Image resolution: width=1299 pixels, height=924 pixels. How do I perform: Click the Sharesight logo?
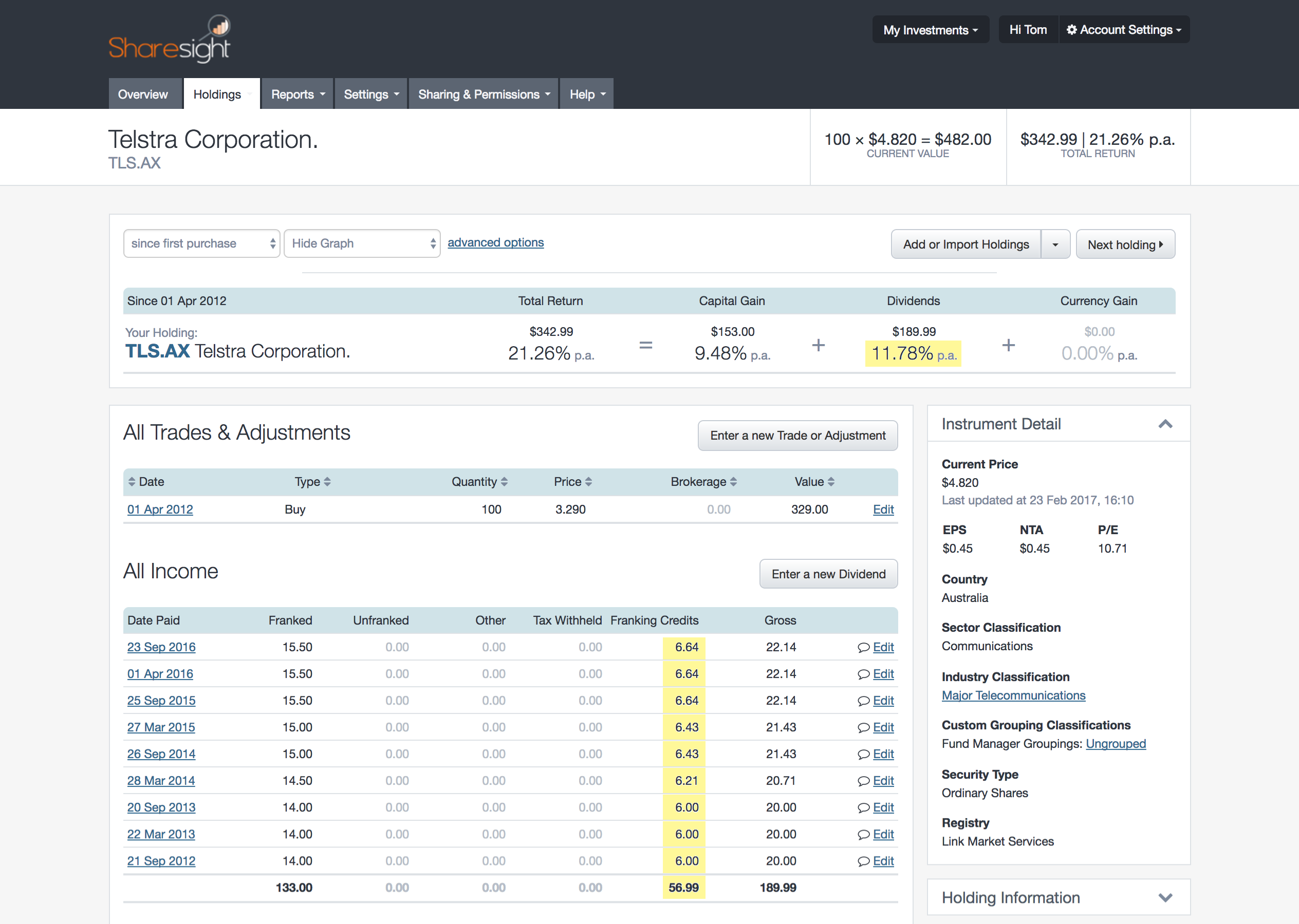169,39
